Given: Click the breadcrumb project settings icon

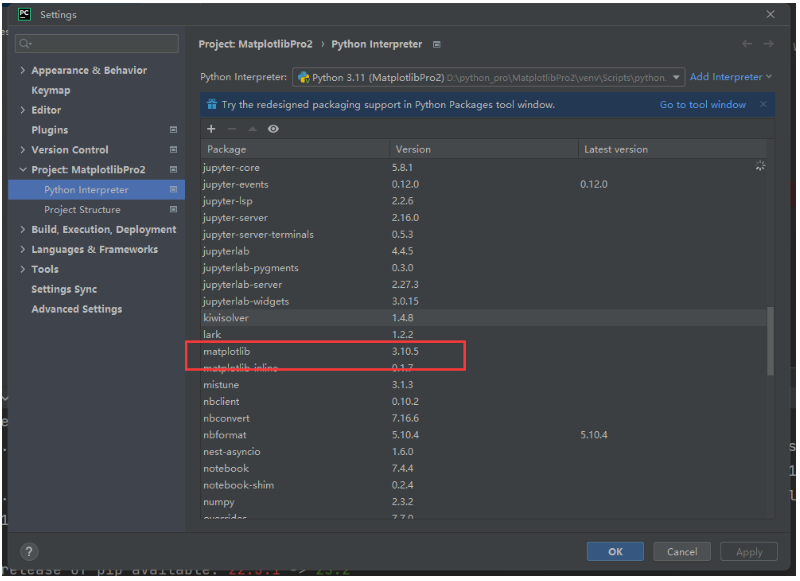Looking at the screenshot, I should [437, 44].
